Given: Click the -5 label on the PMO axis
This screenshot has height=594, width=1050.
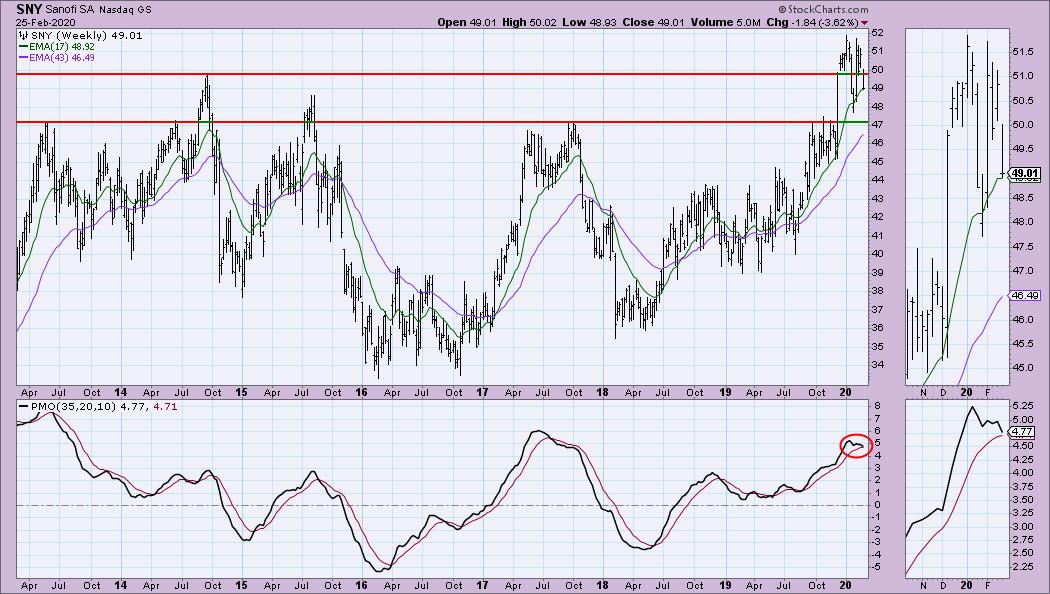Looking at the screenshot, I should (x=877, y=567).
